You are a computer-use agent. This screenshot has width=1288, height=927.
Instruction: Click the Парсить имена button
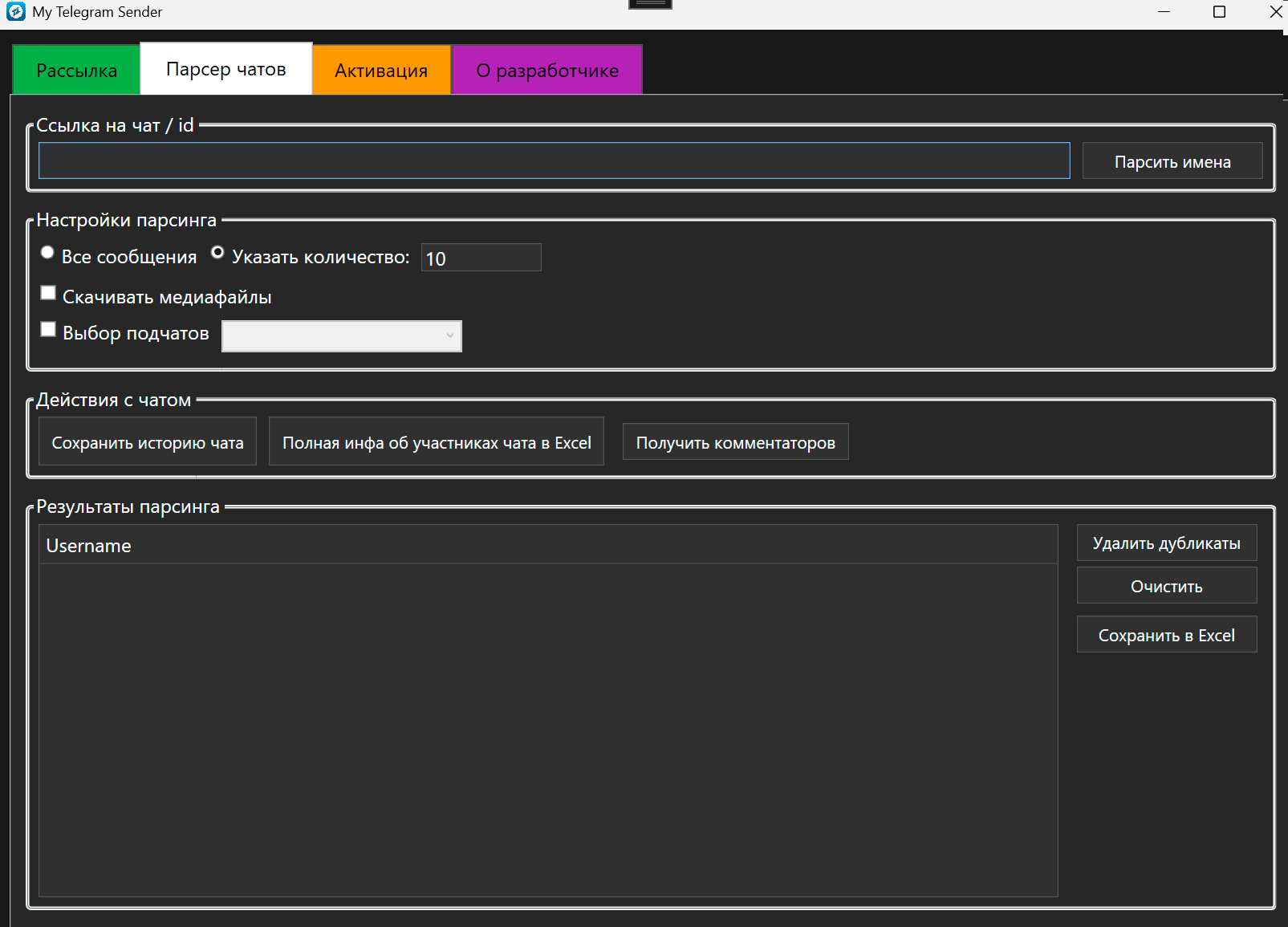1172,161
